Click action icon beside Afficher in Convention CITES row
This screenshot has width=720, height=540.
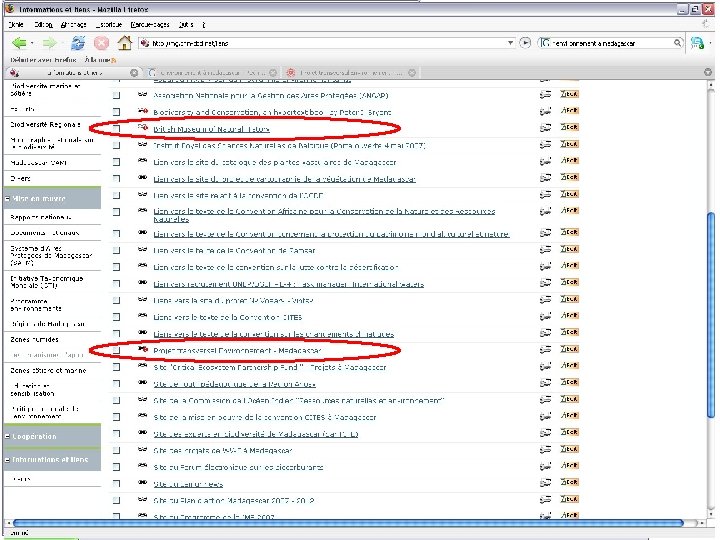(545, 316)
